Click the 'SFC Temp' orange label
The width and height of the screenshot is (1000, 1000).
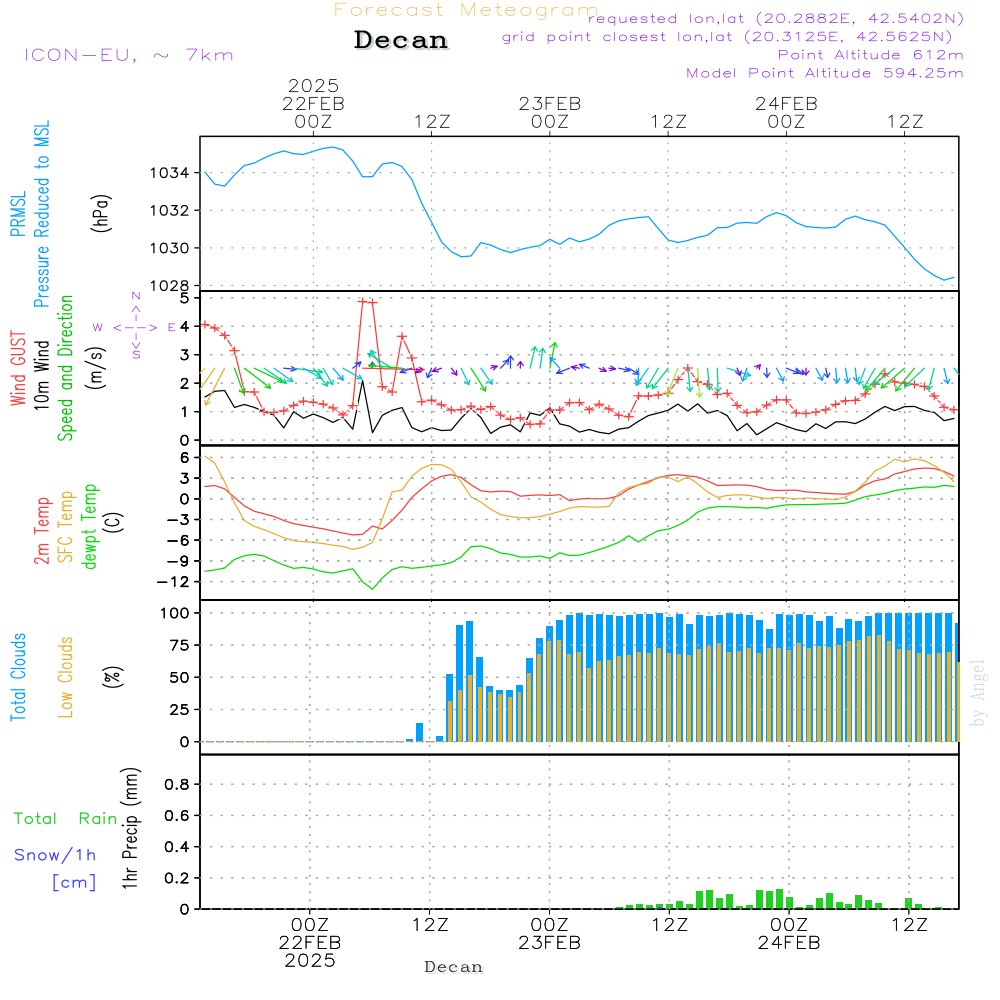point(65,527)
